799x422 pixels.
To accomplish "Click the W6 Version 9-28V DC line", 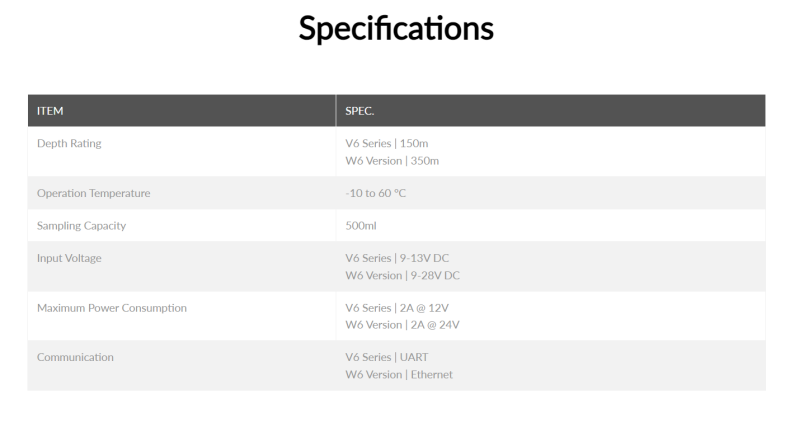I will click(402, 275).
